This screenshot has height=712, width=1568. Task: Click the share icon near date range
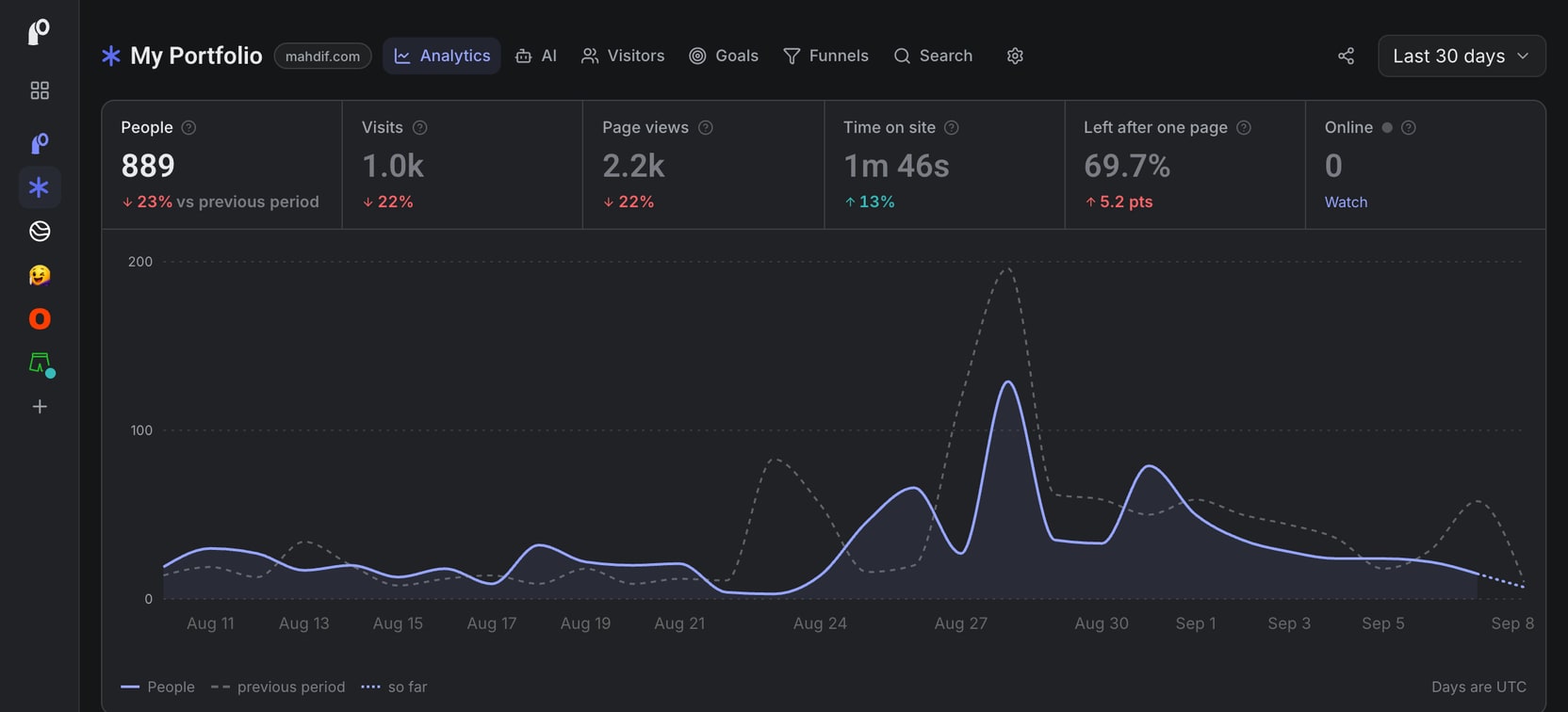[x=1346, y=56]
